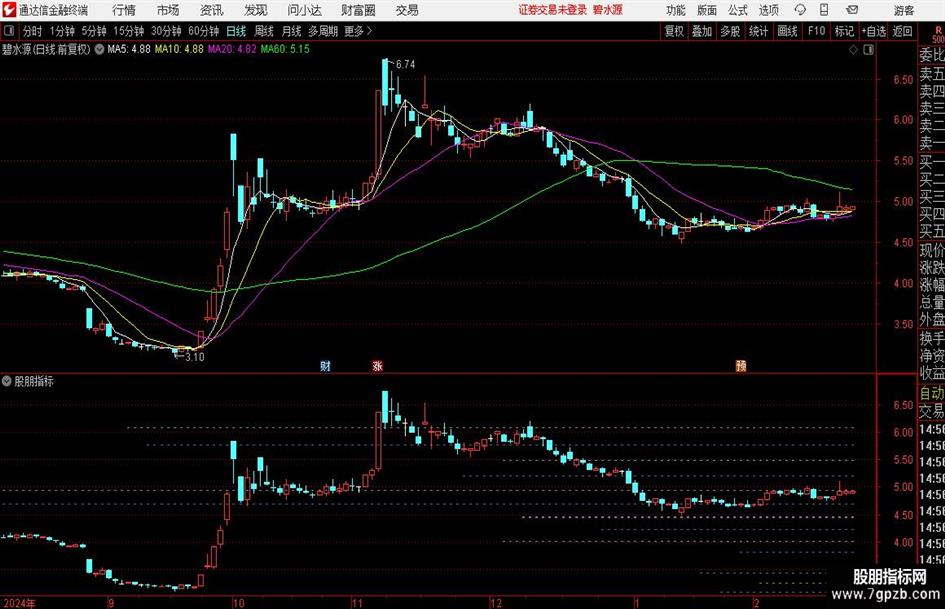945x609 pixels.
Task: Click the 多股 multi-stock button
Action: (x=730, y=31)
